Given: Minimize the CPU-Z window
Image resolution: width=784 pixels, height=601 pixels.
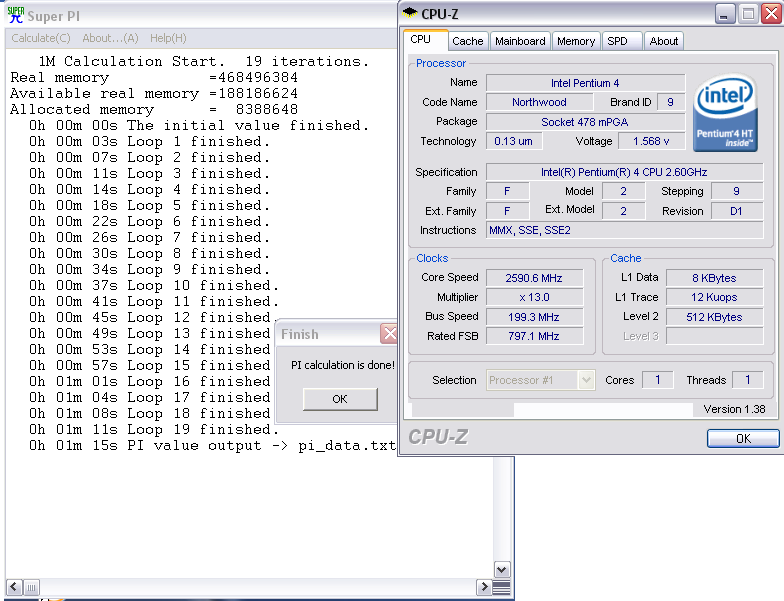Looking at the screenshot, I should [724, 14].
